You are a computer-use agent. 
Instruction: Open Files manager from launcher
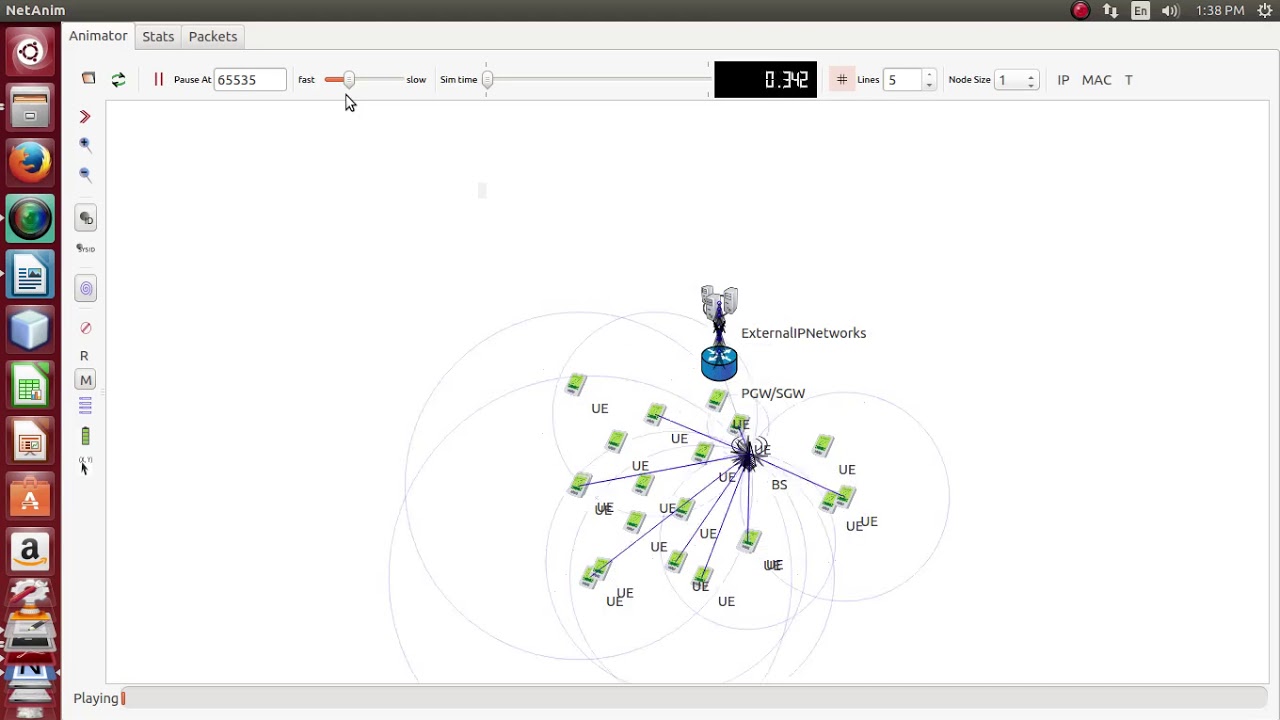pyautogui.click(x=30, y=107)
